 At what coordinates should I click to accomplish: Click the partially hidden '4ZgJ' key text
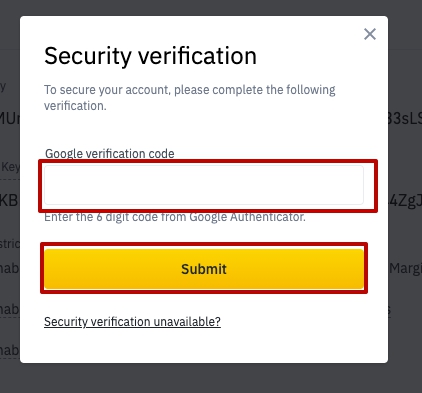coord(405,201)
